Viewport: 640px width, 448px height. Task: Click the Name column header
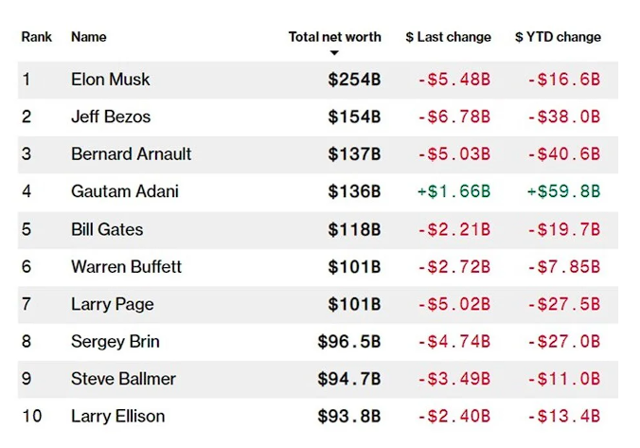click(89, 37)
